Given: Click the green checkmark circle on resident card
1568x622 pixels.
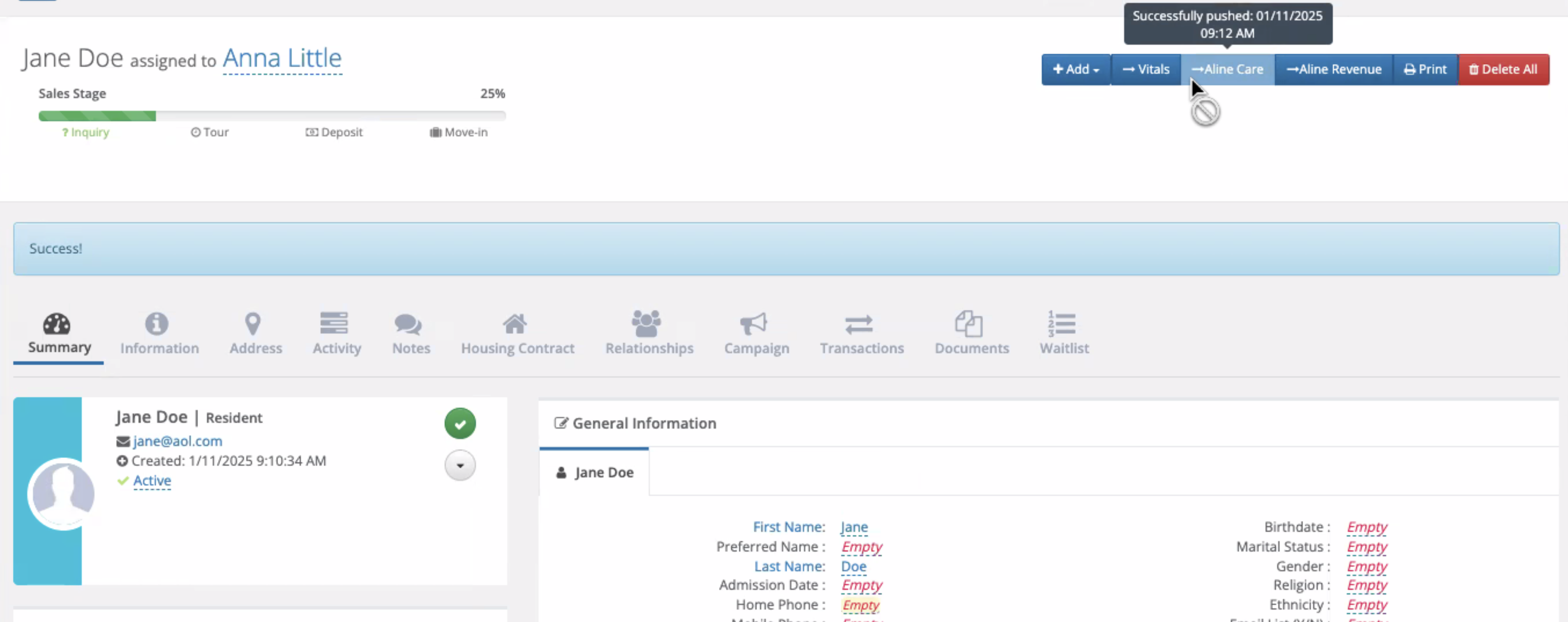Looking at the screenshot, I should click(x=460, y=423).
